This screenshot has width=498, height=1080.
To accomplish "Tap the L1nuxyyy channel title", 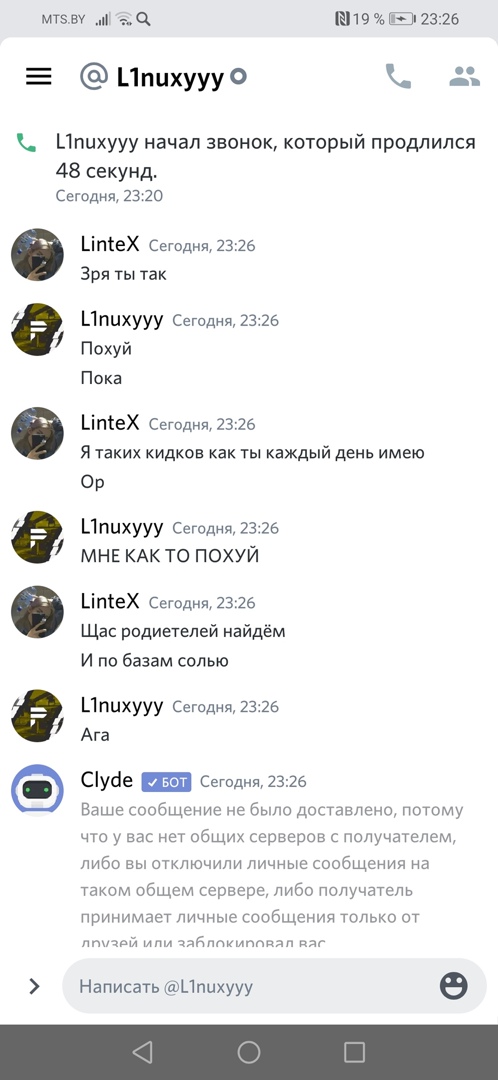I will (170, 78).
